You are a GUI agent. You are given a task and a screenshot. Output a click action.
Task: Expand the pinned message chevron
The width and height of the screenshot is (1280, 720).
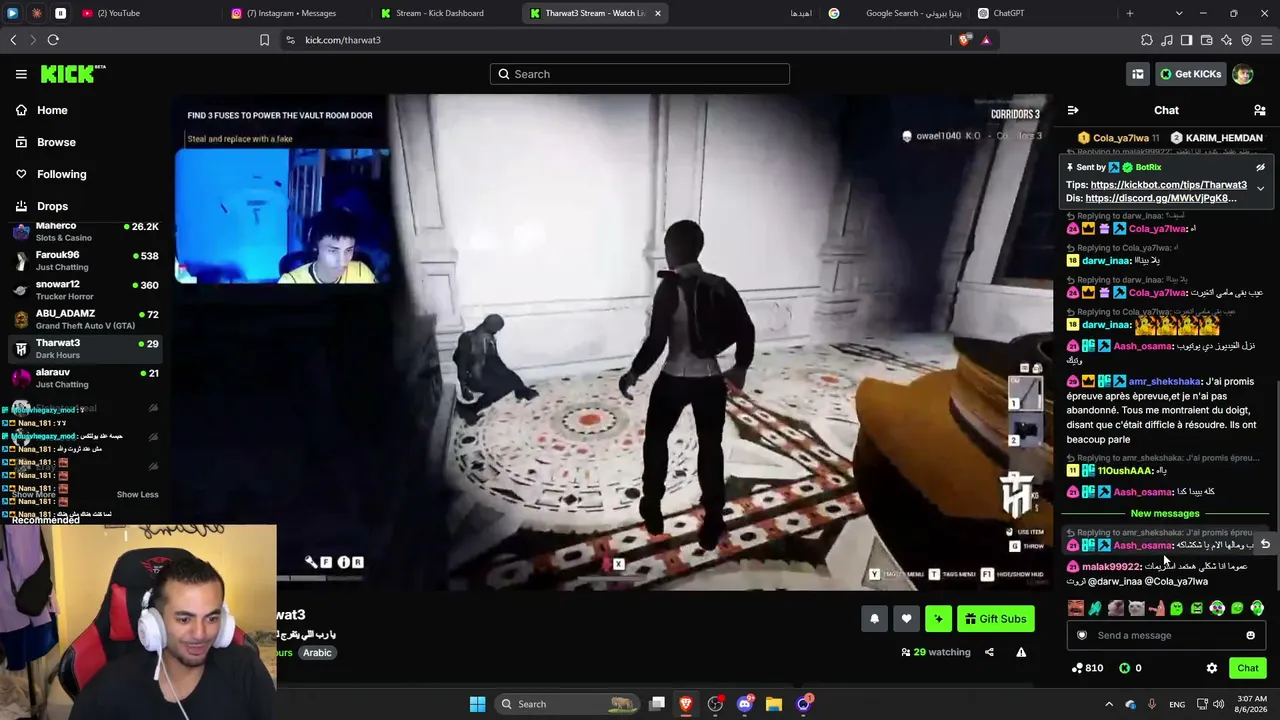tap(1260, 188)
